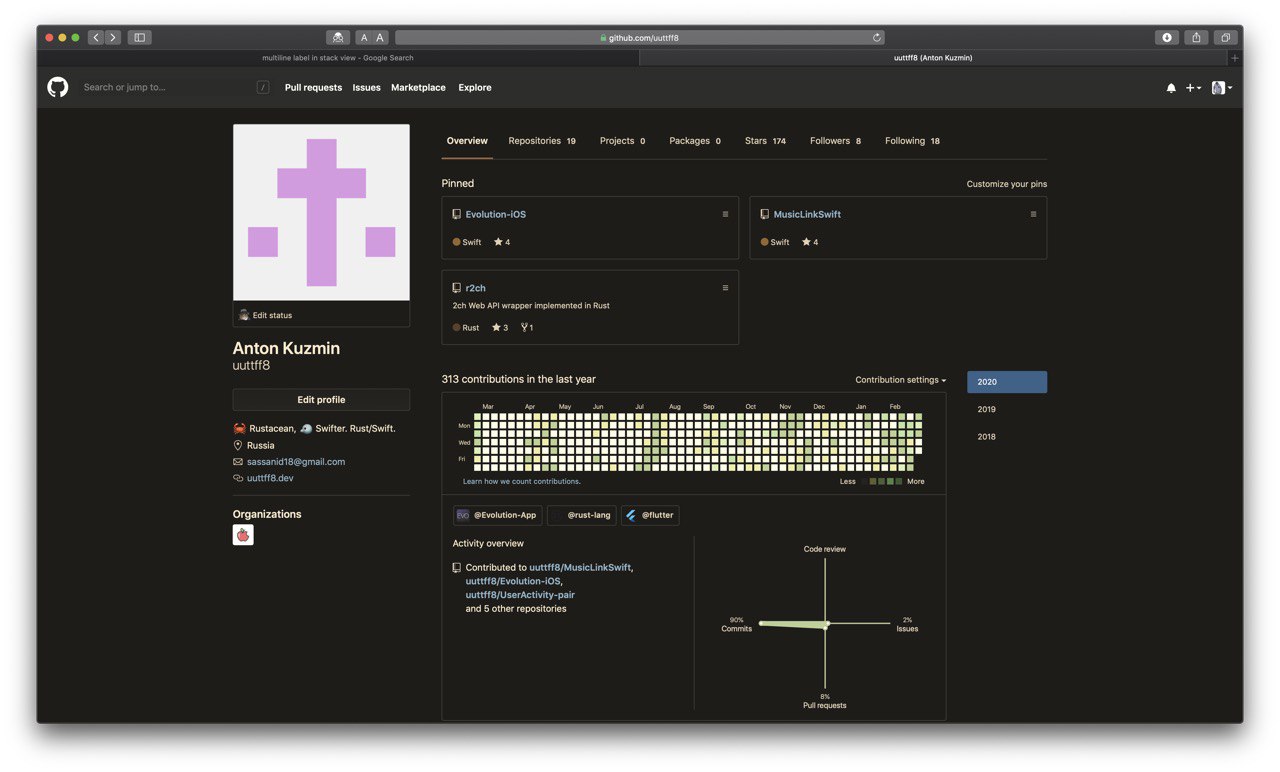
Task: Increase text size with large A button
Action: click(380, 37)
